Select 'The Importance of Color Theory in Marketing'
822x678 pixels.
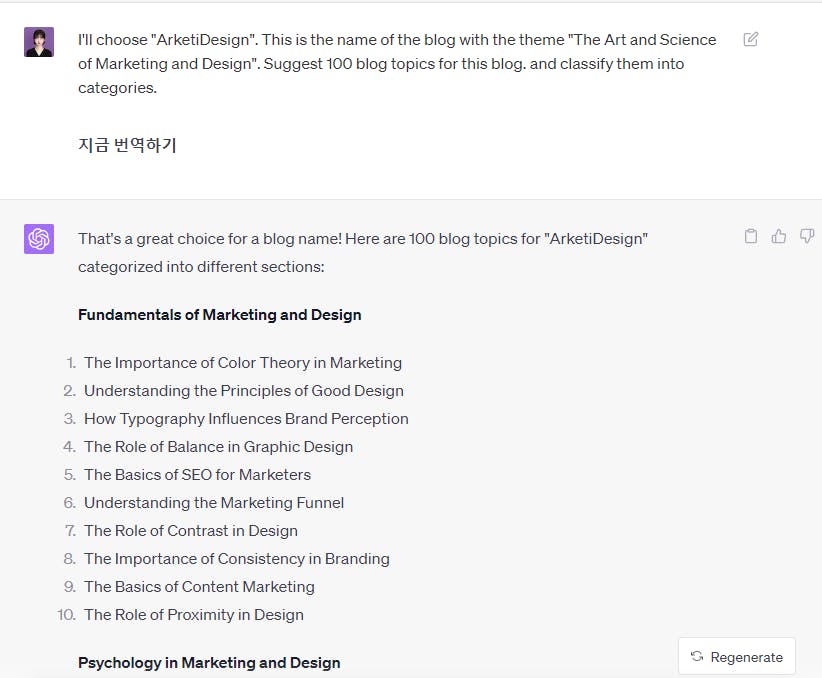point(243,363)
